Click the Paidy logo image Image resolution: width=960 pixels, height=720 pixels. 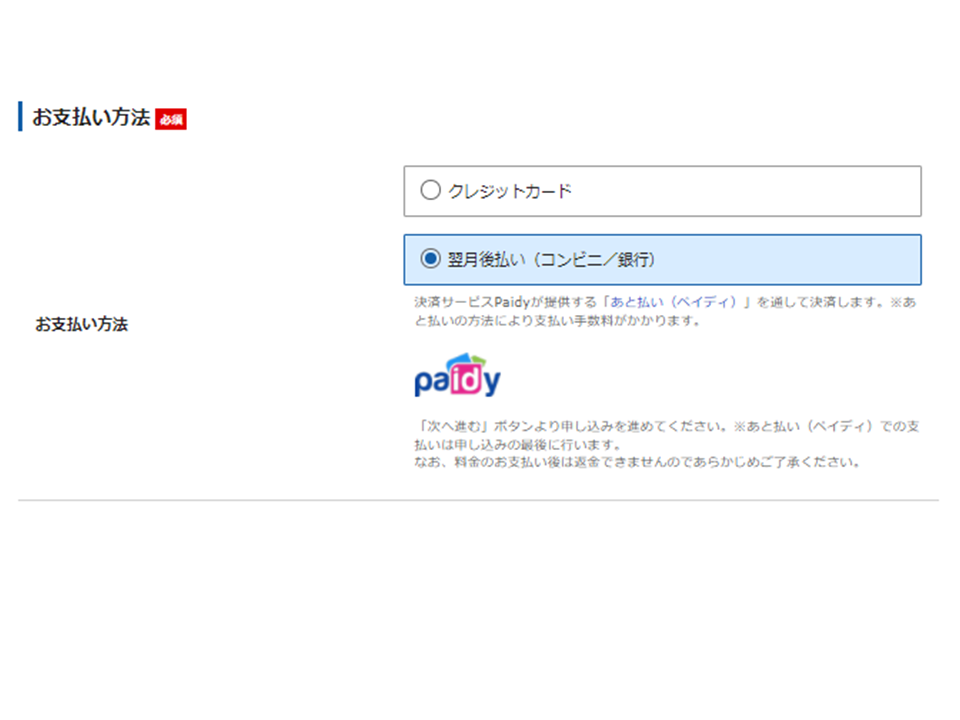tap(457, 375)
